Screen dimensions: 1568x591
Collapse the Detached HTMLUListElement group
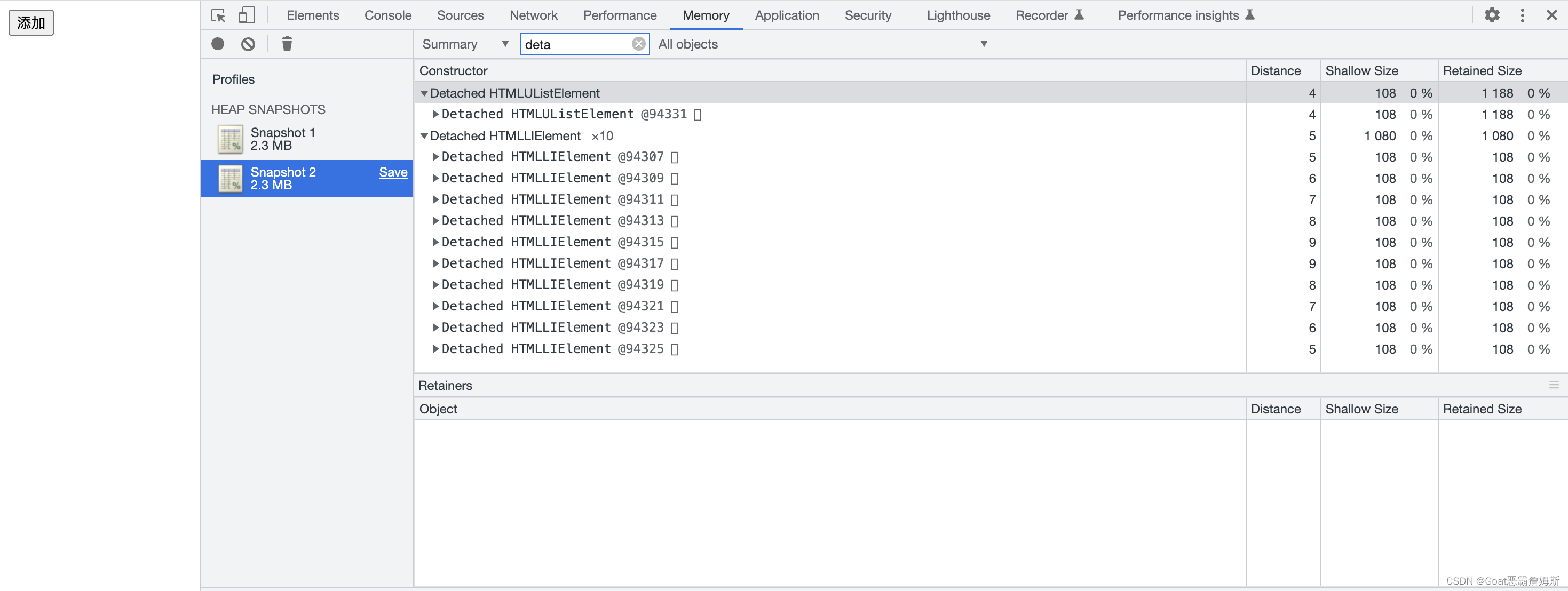click(424, 93)
